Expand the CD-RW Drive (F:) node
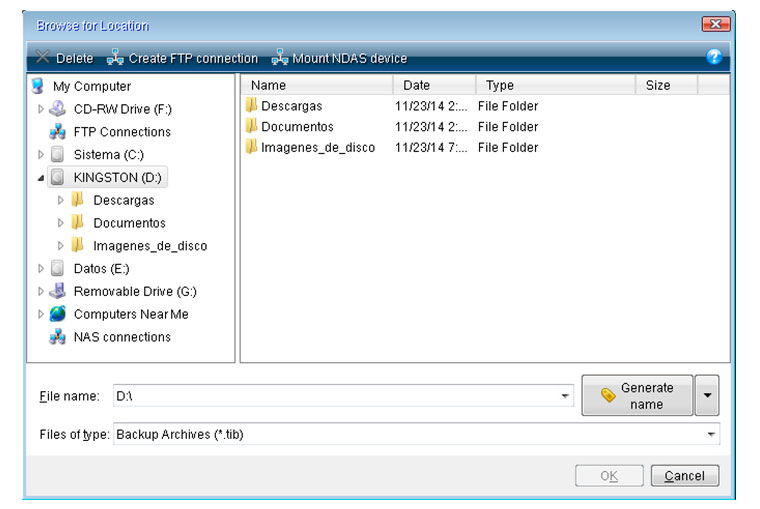This screenshot has width=760, height=509. tap(41, 109)
